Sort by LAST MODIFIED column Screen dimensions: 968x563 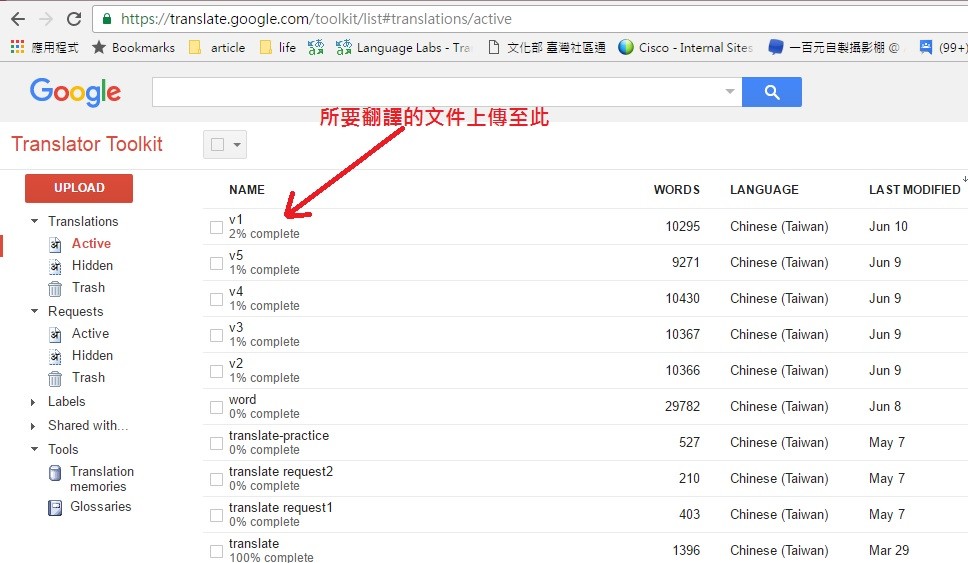[915, 190]
